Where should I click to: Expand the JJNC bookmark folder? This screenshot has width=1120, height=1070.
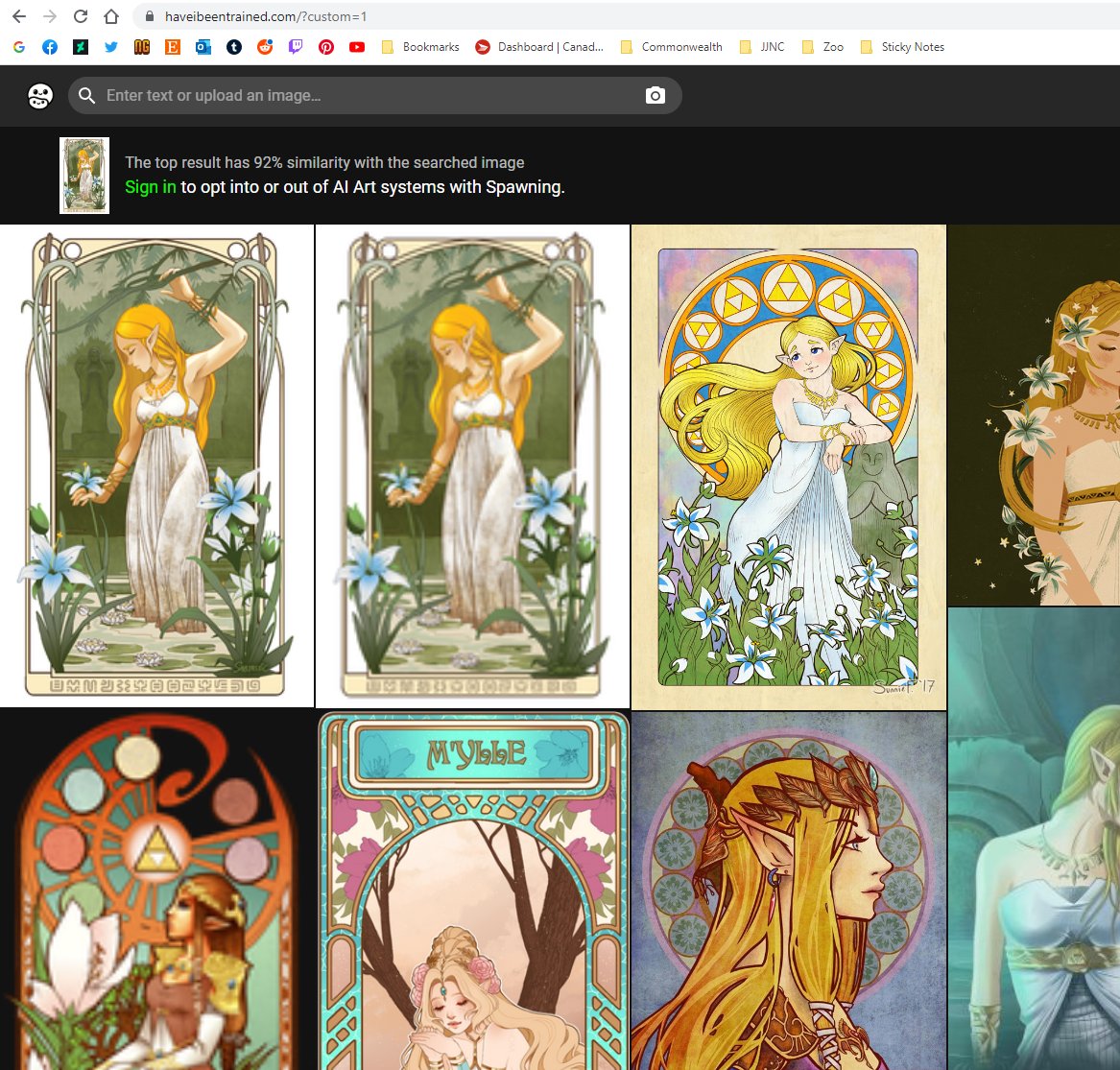(x=762, y=47)
